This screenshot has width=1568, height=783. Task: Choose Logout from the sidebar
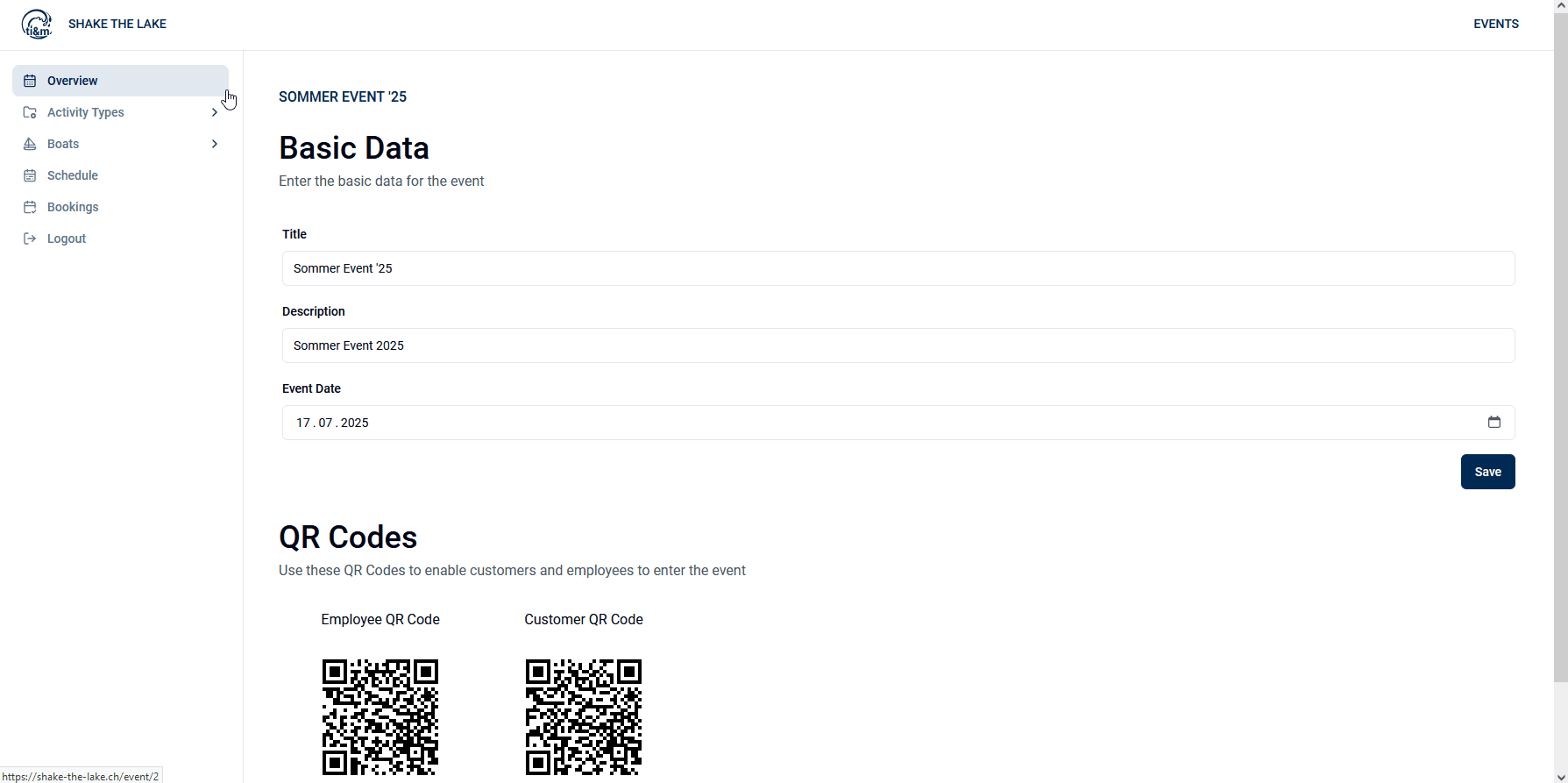coord(121,238)
